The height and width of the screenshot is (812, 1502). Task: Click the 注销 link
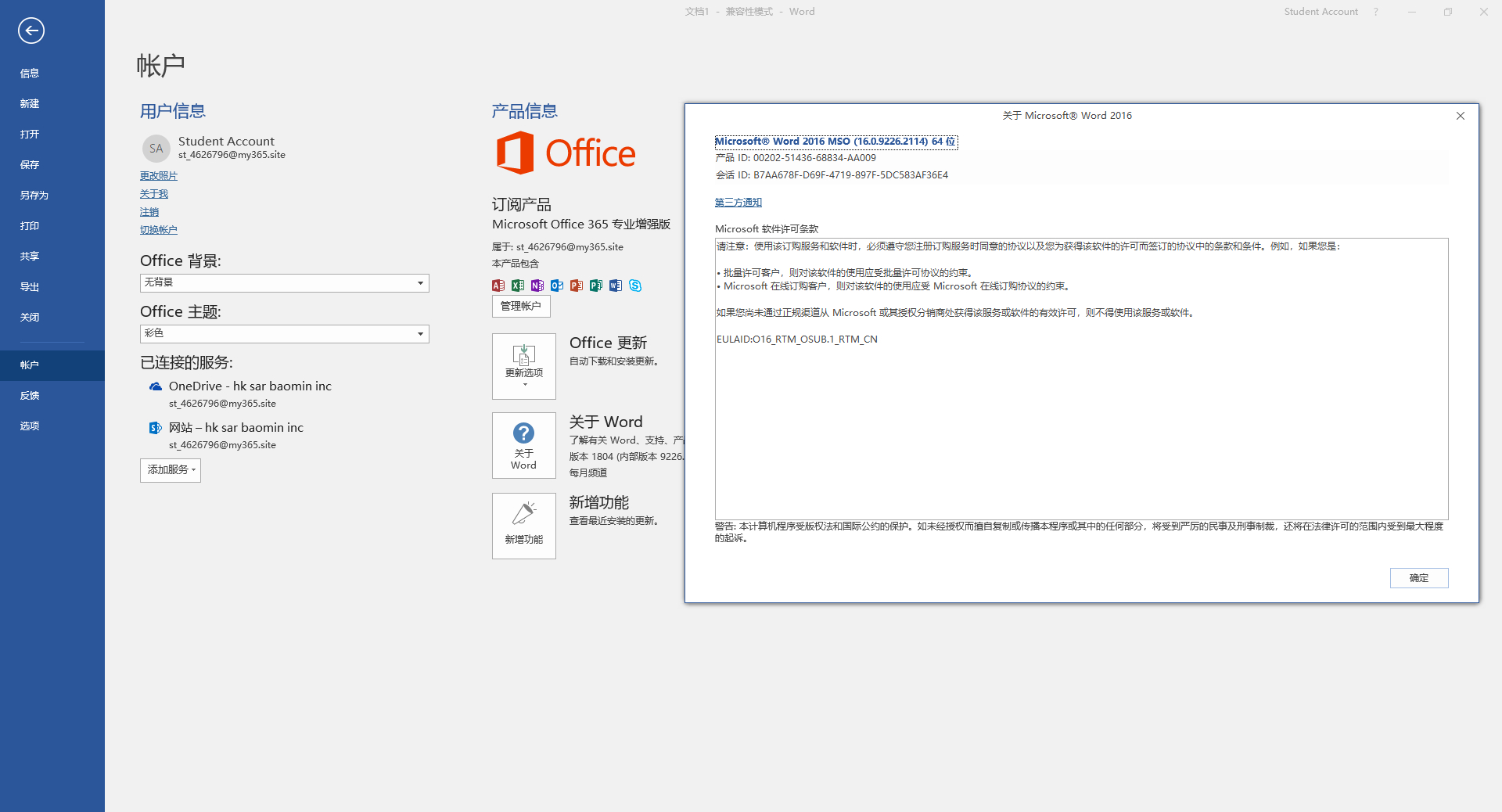coord(149,212)
